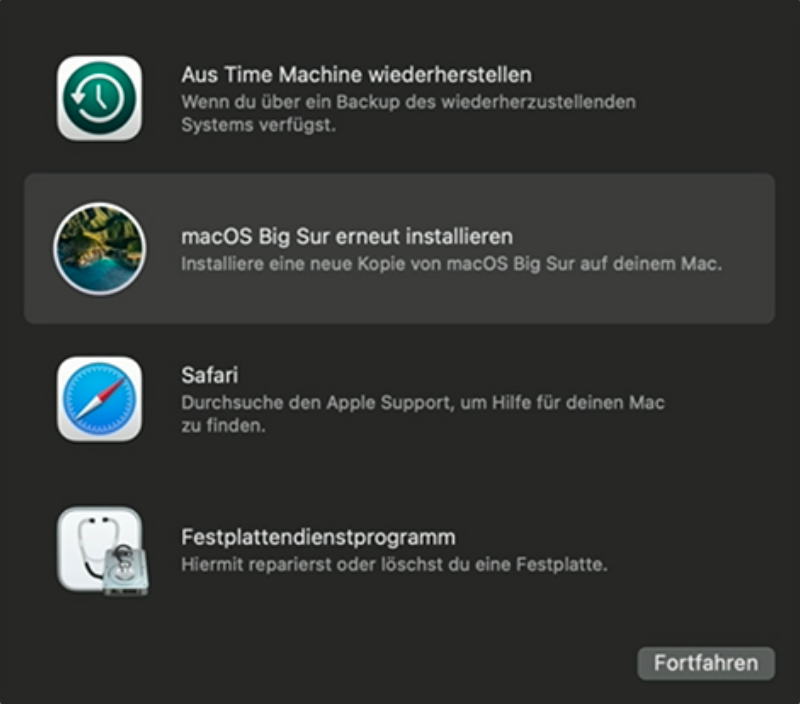The image size is (800, 704).
Task: Click 'Installiere eine neue Kopie' description text
Action: click(x=452, y=264)
